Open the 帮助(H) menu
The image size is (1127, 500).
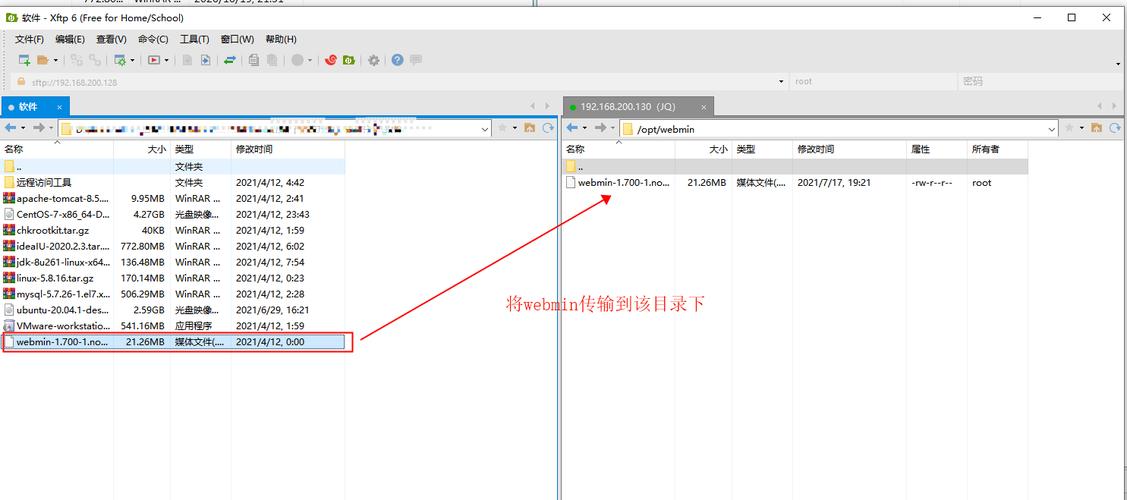[x=281, y=40]
